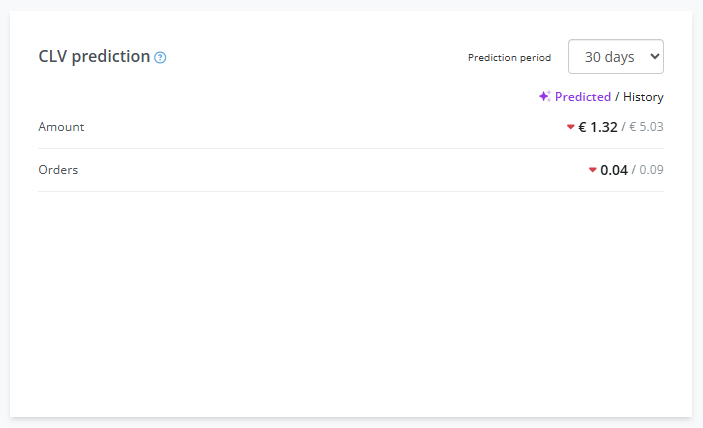Click the predicted orders value 0.04
This screenshot has height=428, width=703.
point(614,170)
